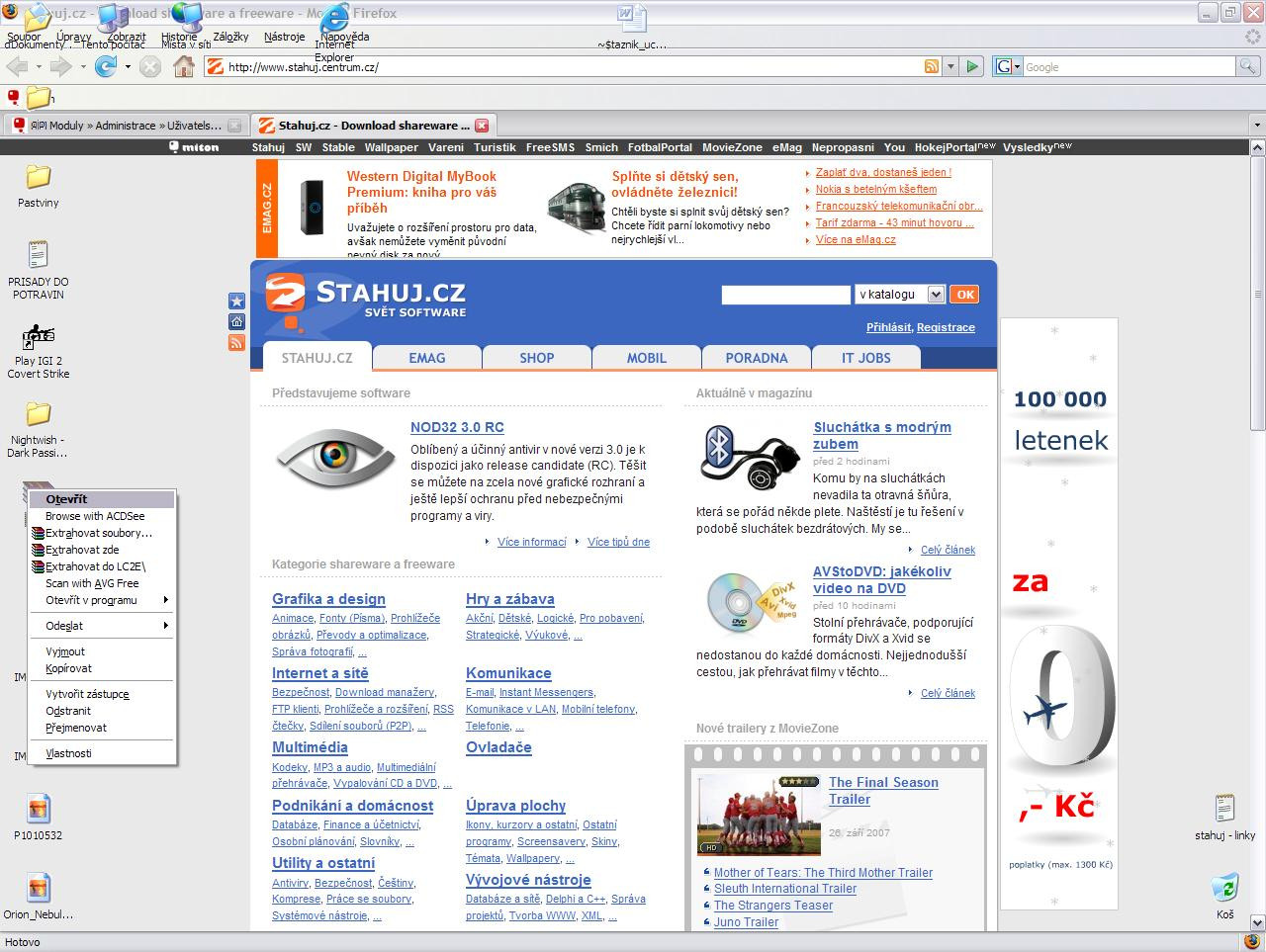Viewport: 1266px width, 952px height.
Task: Open the reload button dropdown arrow
Action: coord(126,67)
